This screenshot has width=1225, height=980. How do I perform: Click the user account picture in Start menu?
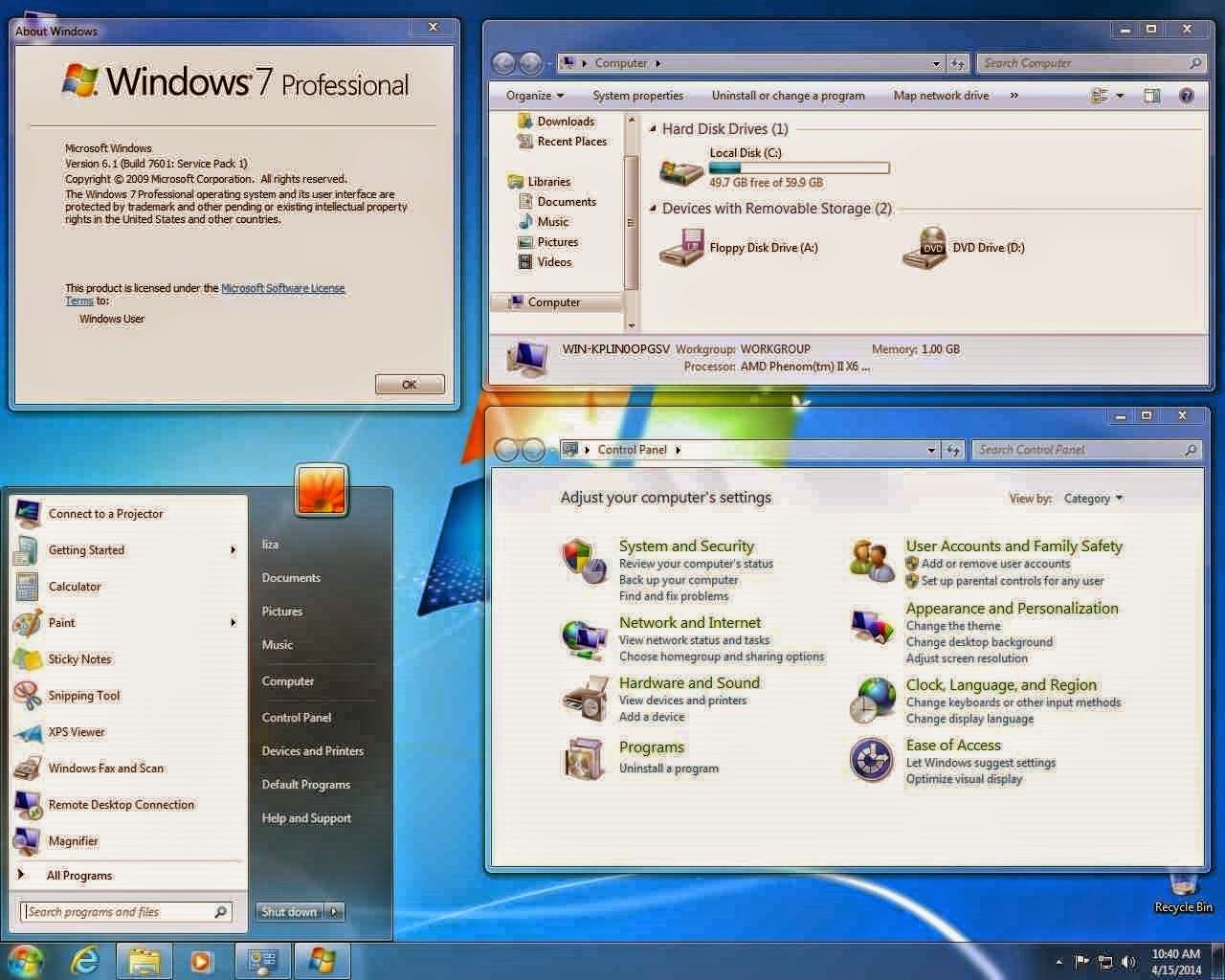pyautogui.click(x=321, y=489)
